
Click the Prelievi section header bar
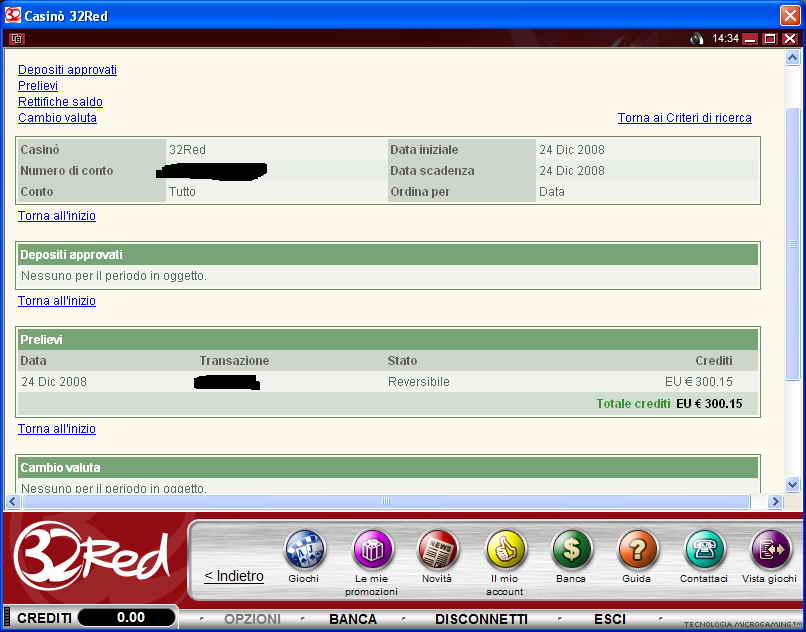click(x=388, y=340)
